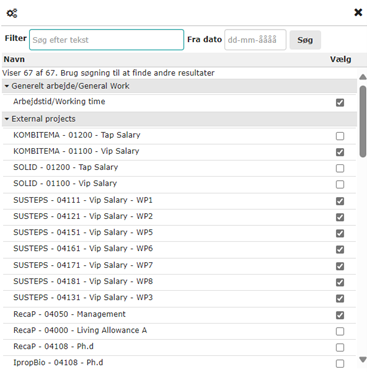This screenshot has height=372, width=367.
Task: Uncheck RecaP 04050 Management checkbox
Action: point(340,315)
